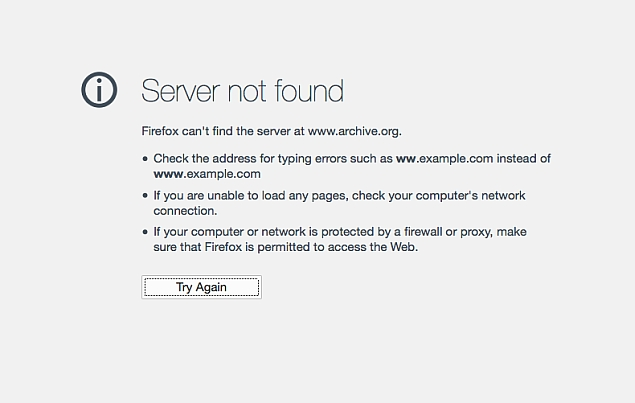This screenshot has width=635, height=403.
Task: Click the bullet dot before the firewall tip
Action: (145, 232)
